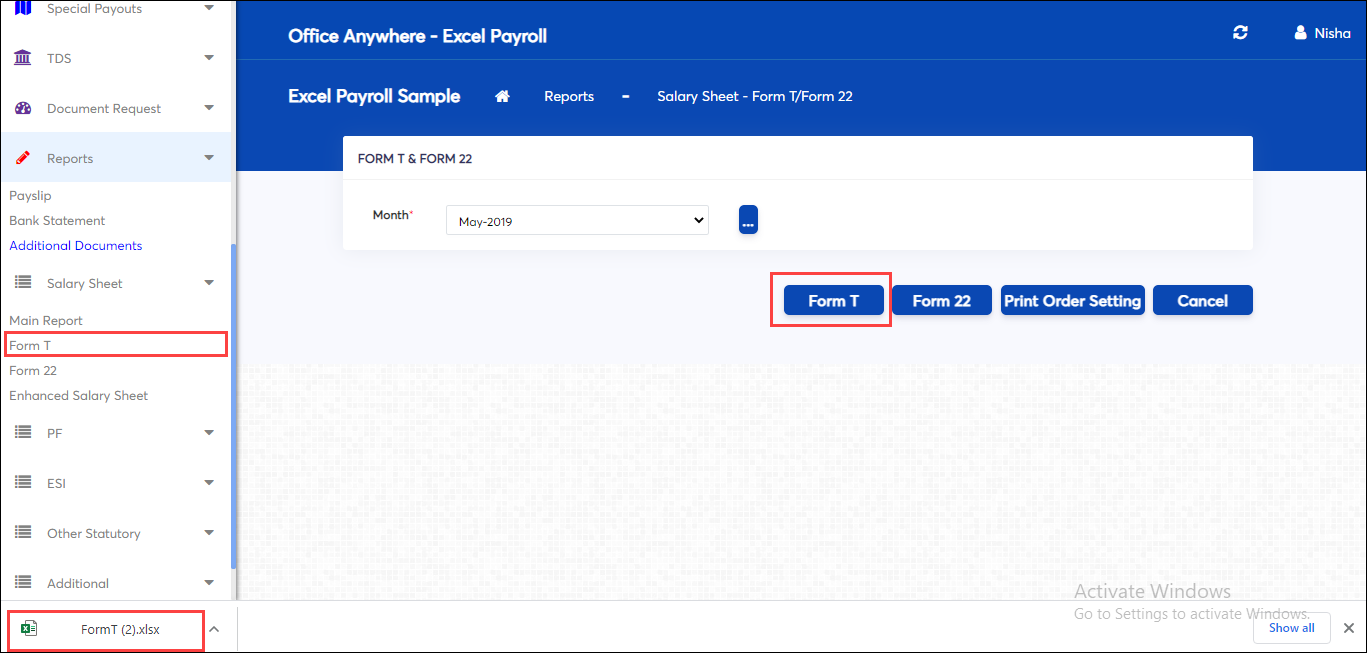
Task: Open Print Order Setting
Action: [x=1072, y=300]
